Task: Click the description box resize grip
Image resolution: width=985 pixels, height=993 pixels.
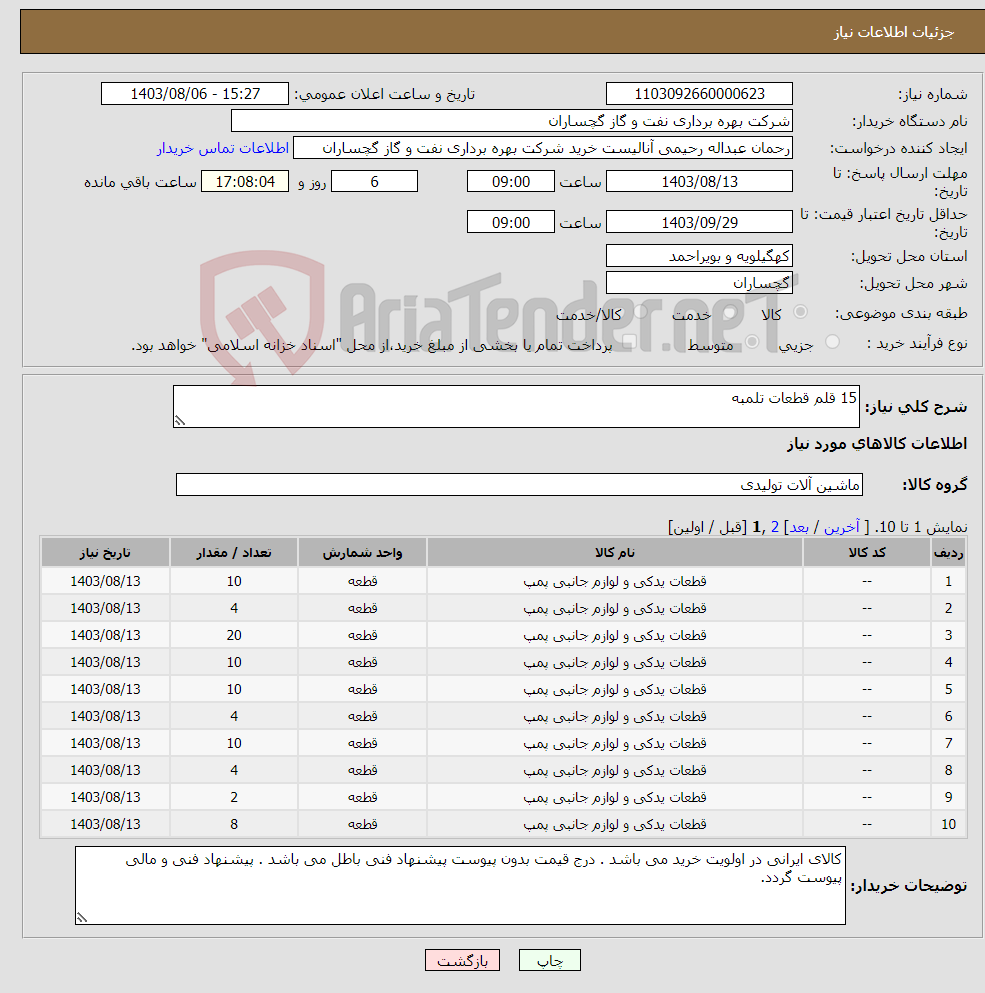Action: (180, 421)
